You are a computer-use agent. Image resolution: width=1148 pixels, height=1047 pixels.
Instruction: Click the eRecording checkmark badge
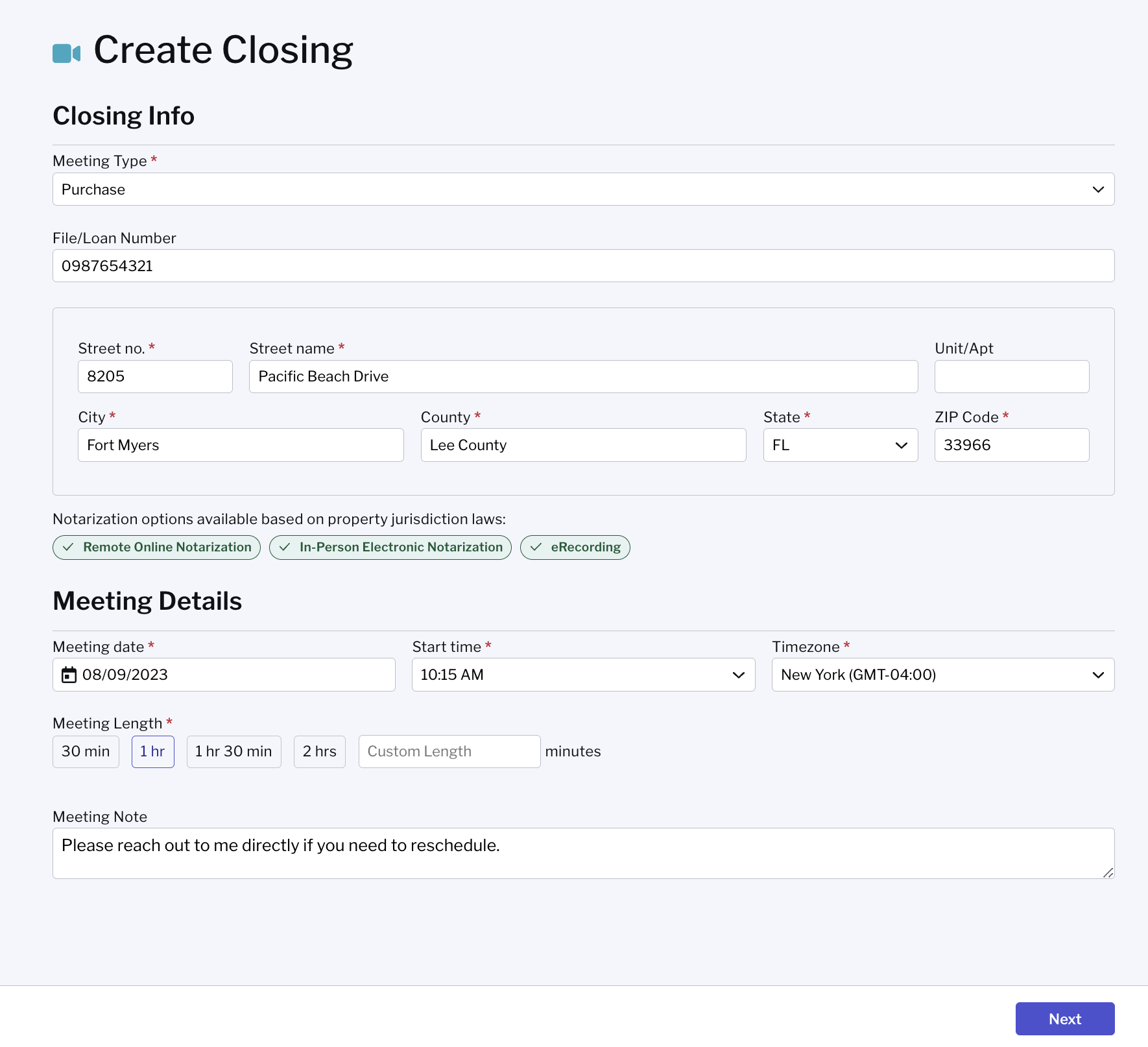575,548
